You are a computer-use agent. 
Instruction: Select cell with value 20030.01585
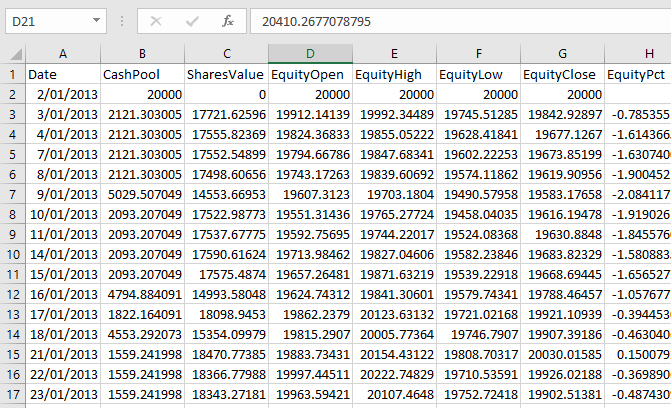click(x=562, y=354)
